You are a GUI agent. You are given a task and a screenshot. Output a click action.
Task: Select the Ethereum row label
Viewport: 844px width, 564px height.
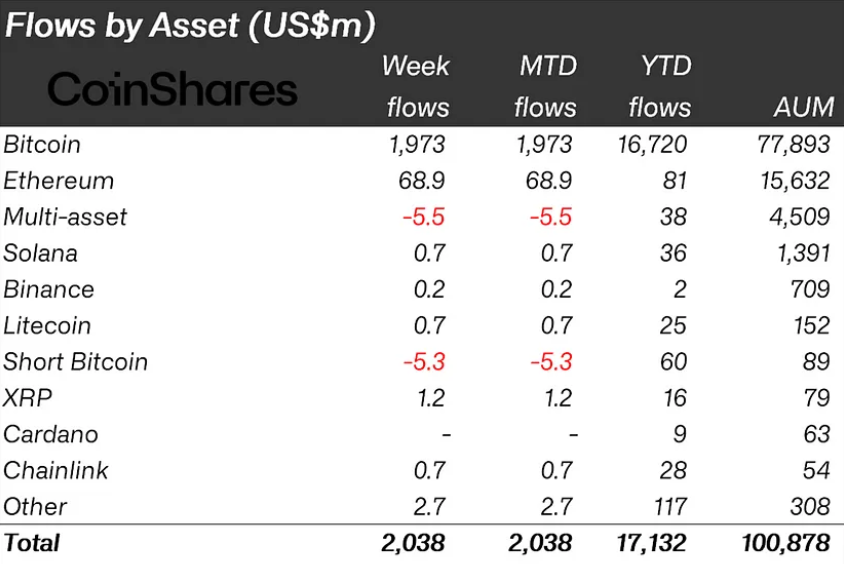point(58,181)
